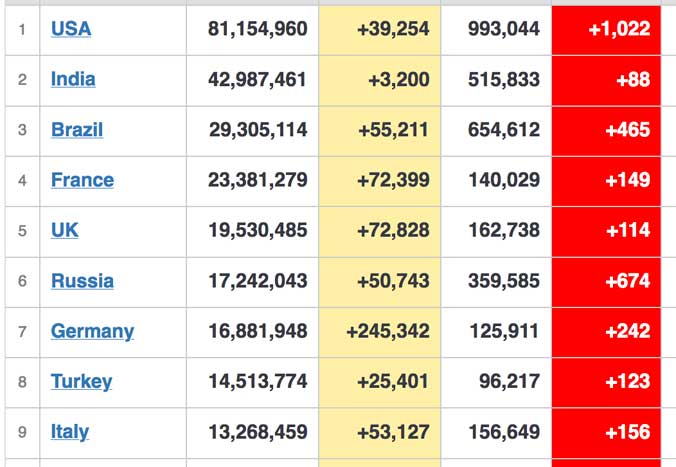Click India total cases 42,987,461
This screenshot has height=467, width=676.
pyautogui.click(x=257, y=79)
